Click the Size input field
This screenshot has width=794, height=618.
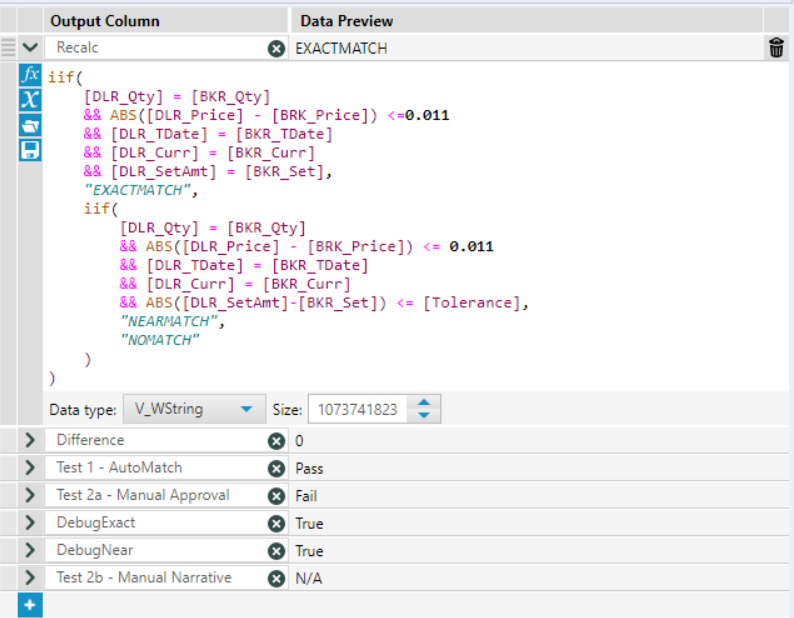click(x=358, y=409)
